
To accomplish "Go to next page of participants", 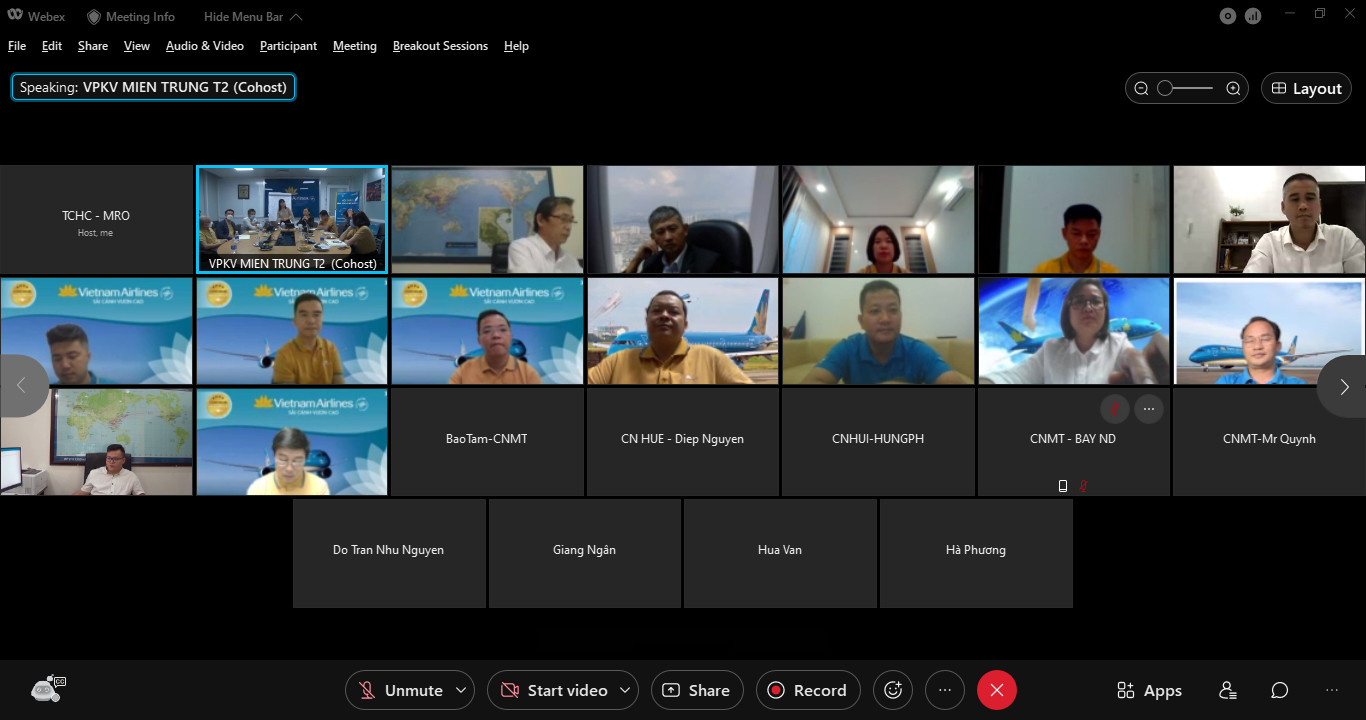I will [x=1344, y=386].
